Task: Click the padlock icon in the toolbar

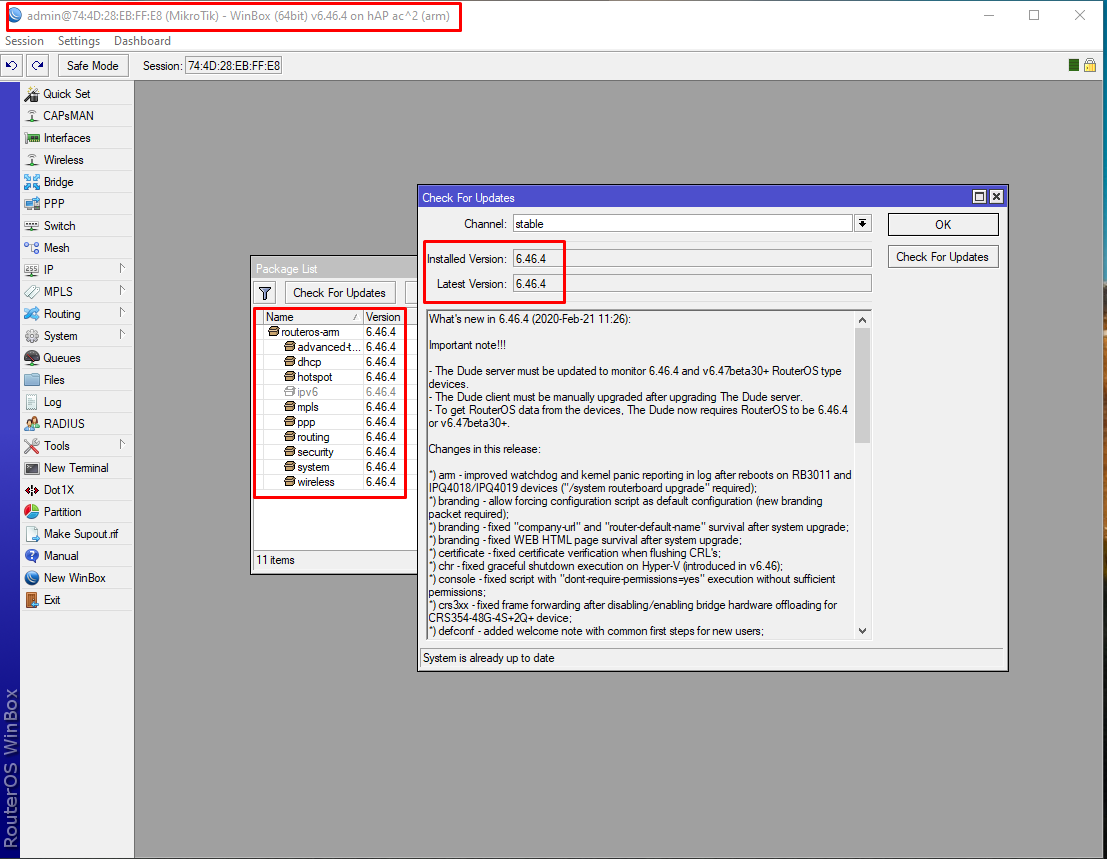Action: pos(1090,65)
